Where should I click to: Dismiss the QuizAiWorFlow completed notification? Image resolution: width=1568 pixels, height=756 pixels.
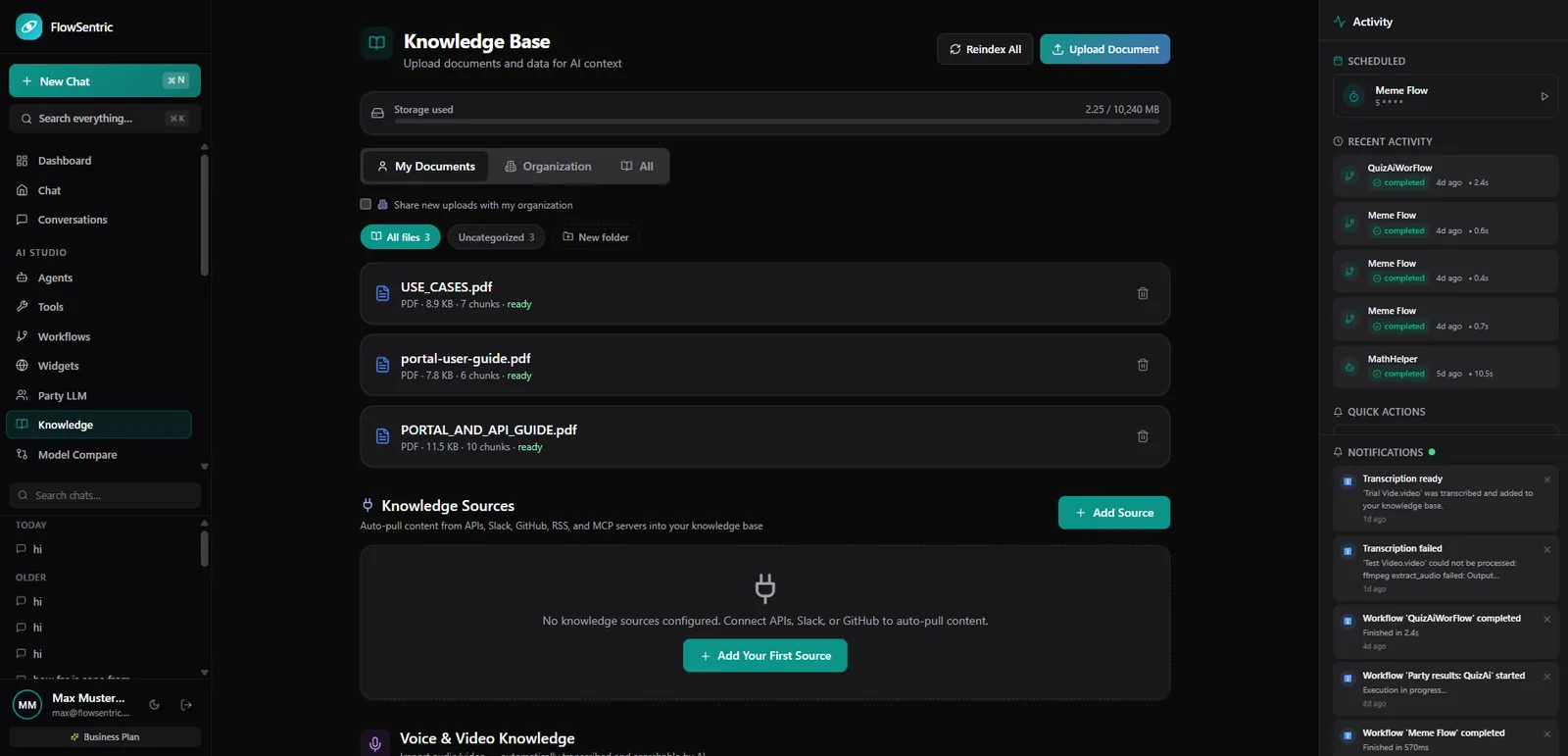[1547, 619]
